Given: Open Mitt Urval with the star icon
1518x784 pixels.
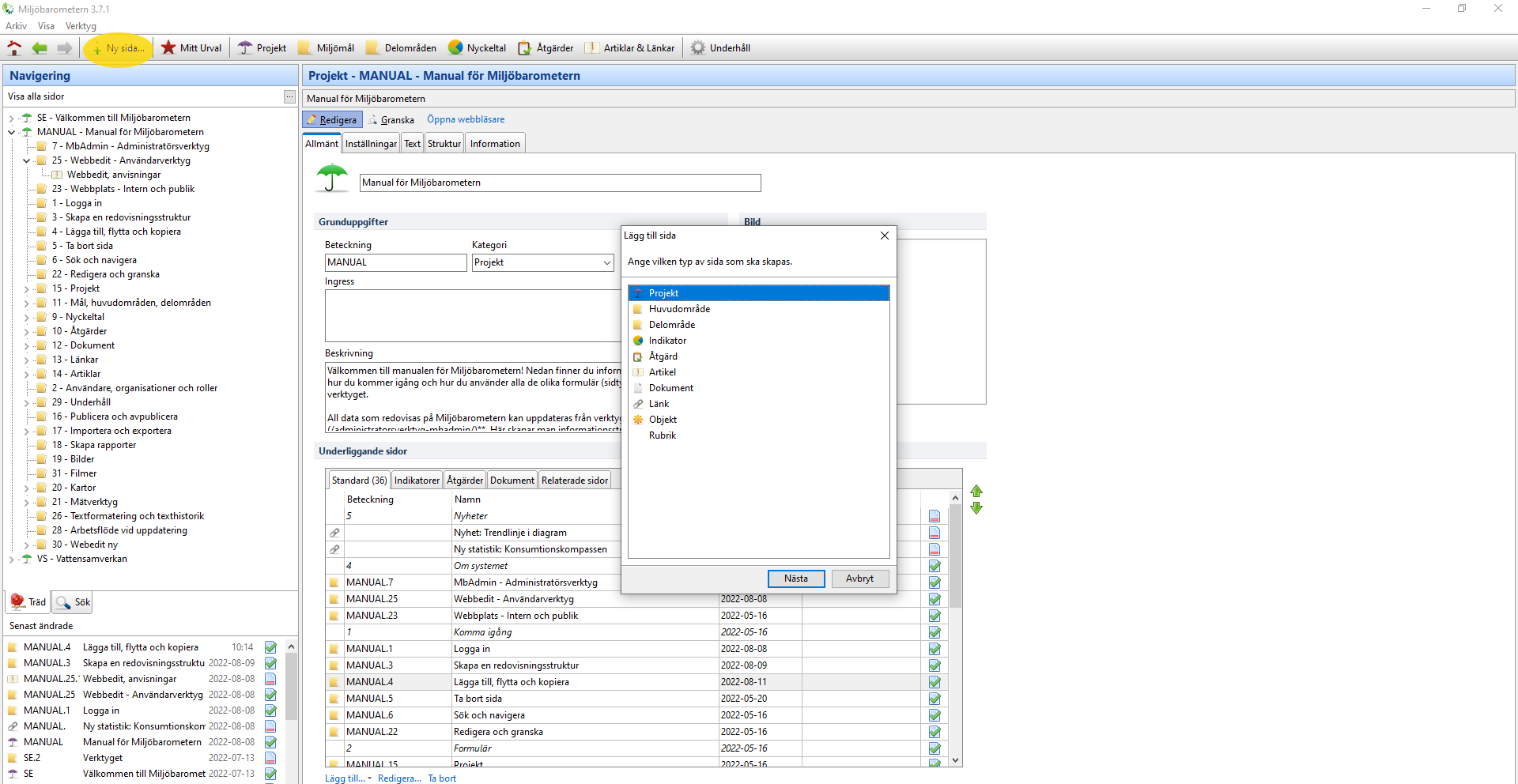Looking at the screenshot, I should (191, 48).
